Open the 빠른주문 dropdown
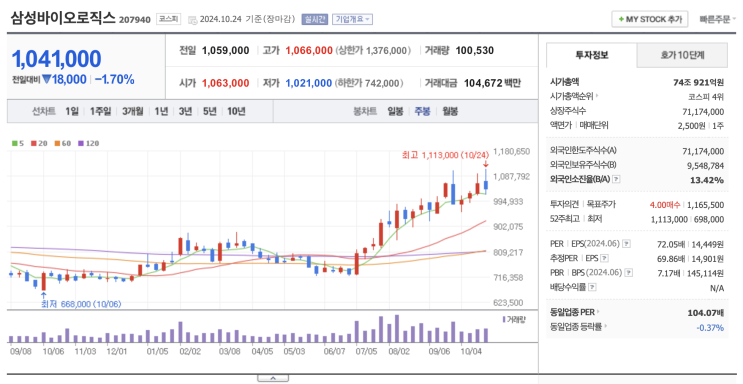The width and height of the screenshot is (743, 384). point(717,19)
